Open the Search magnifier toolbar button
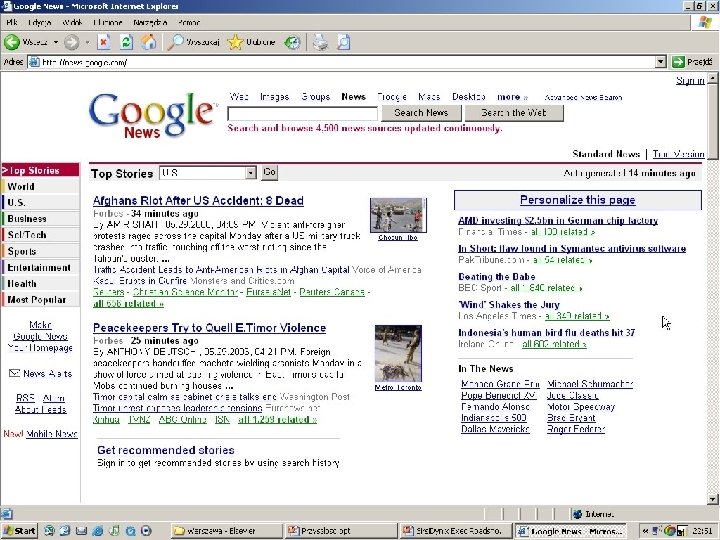The width and height of the screenshot is (720, 540). (x=193, y=42)
